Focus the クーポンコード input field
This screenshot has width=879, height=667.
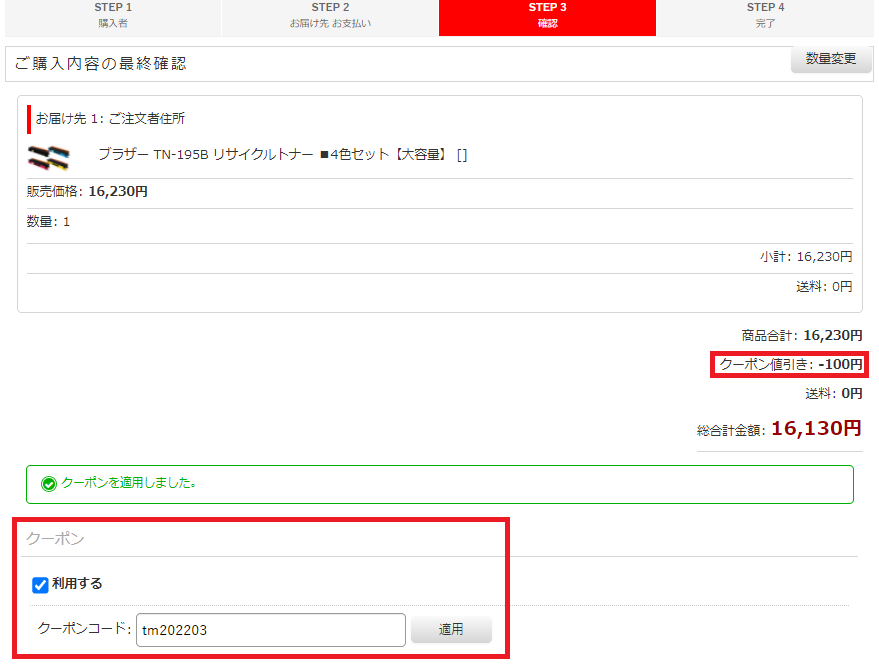[x=271, y=630]
